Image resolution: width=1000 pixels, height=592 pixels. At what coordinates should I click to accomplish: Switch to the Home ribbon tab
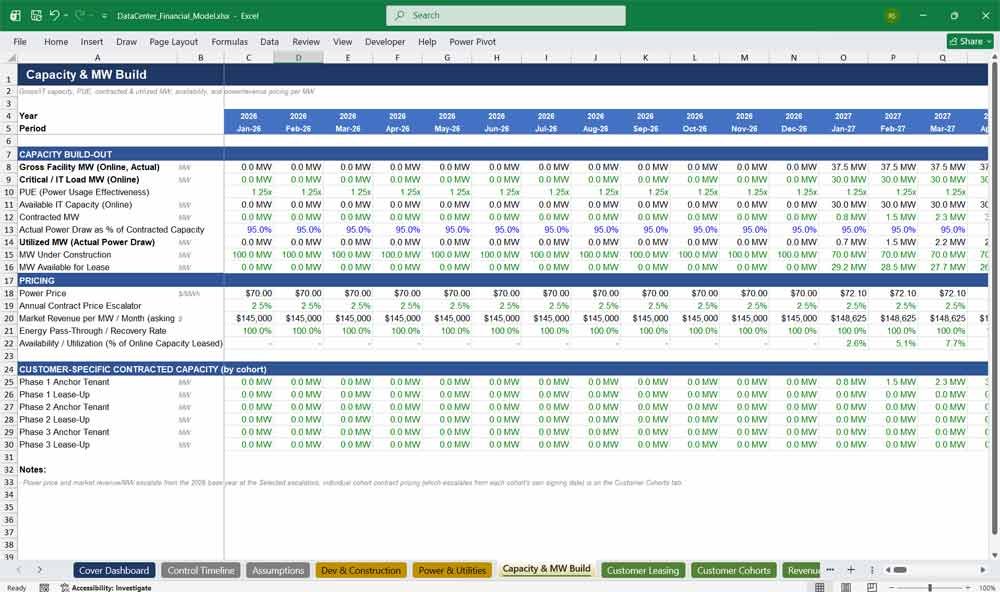(56, 41)
